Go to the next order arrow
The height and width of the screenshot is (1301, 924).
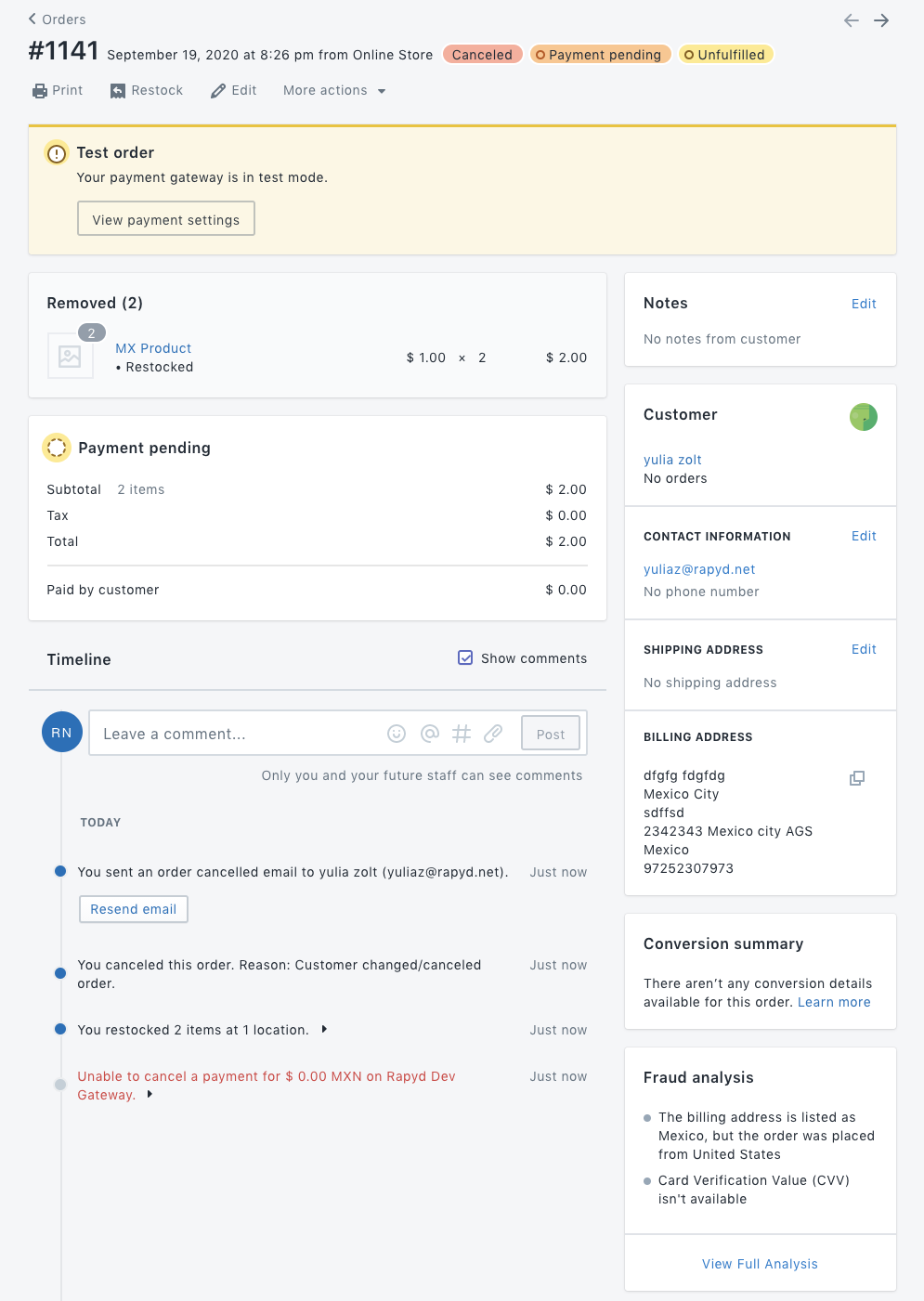click(881, 20)
